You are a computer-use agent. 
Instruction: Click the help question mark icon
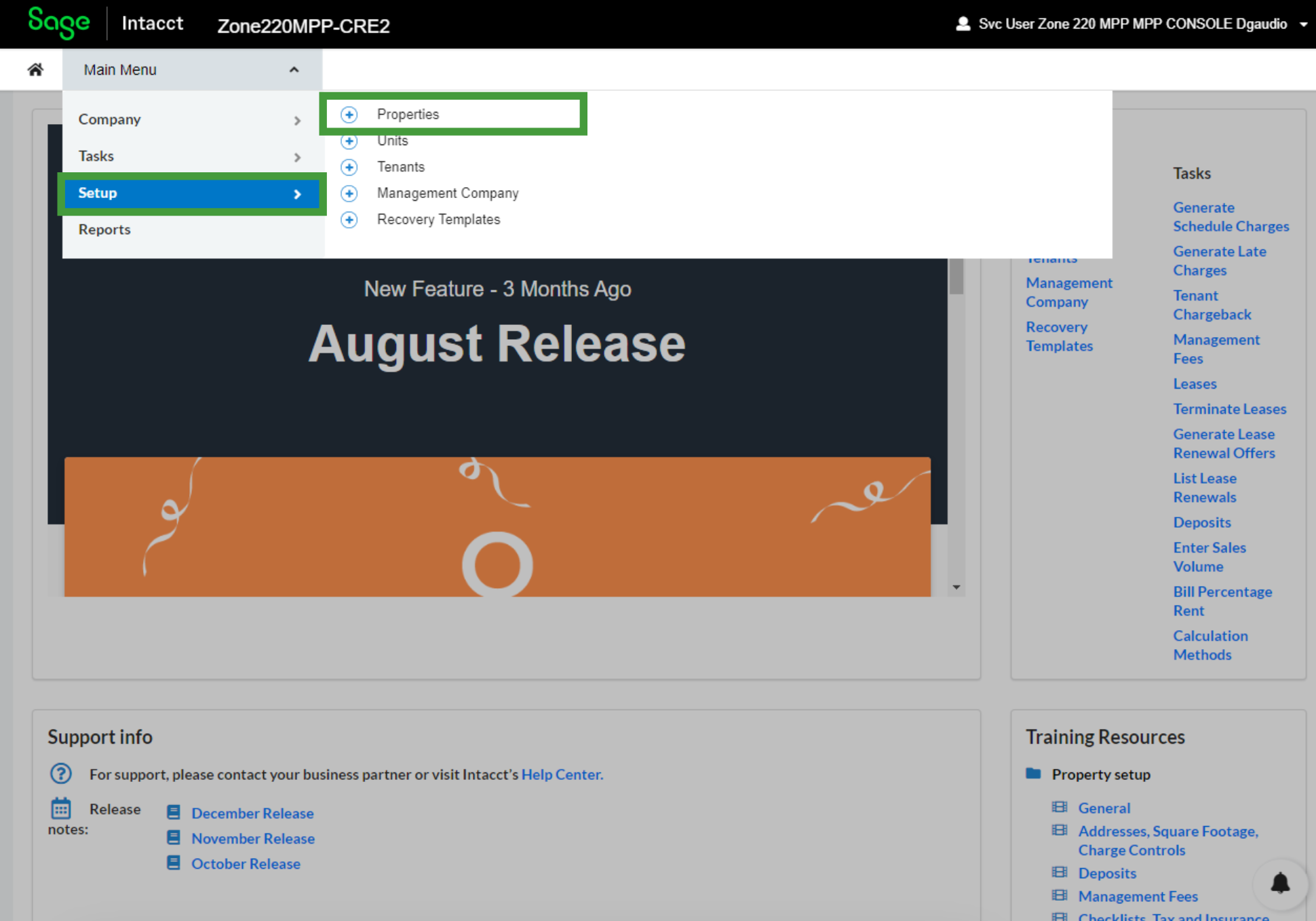[x=61, y=773]
